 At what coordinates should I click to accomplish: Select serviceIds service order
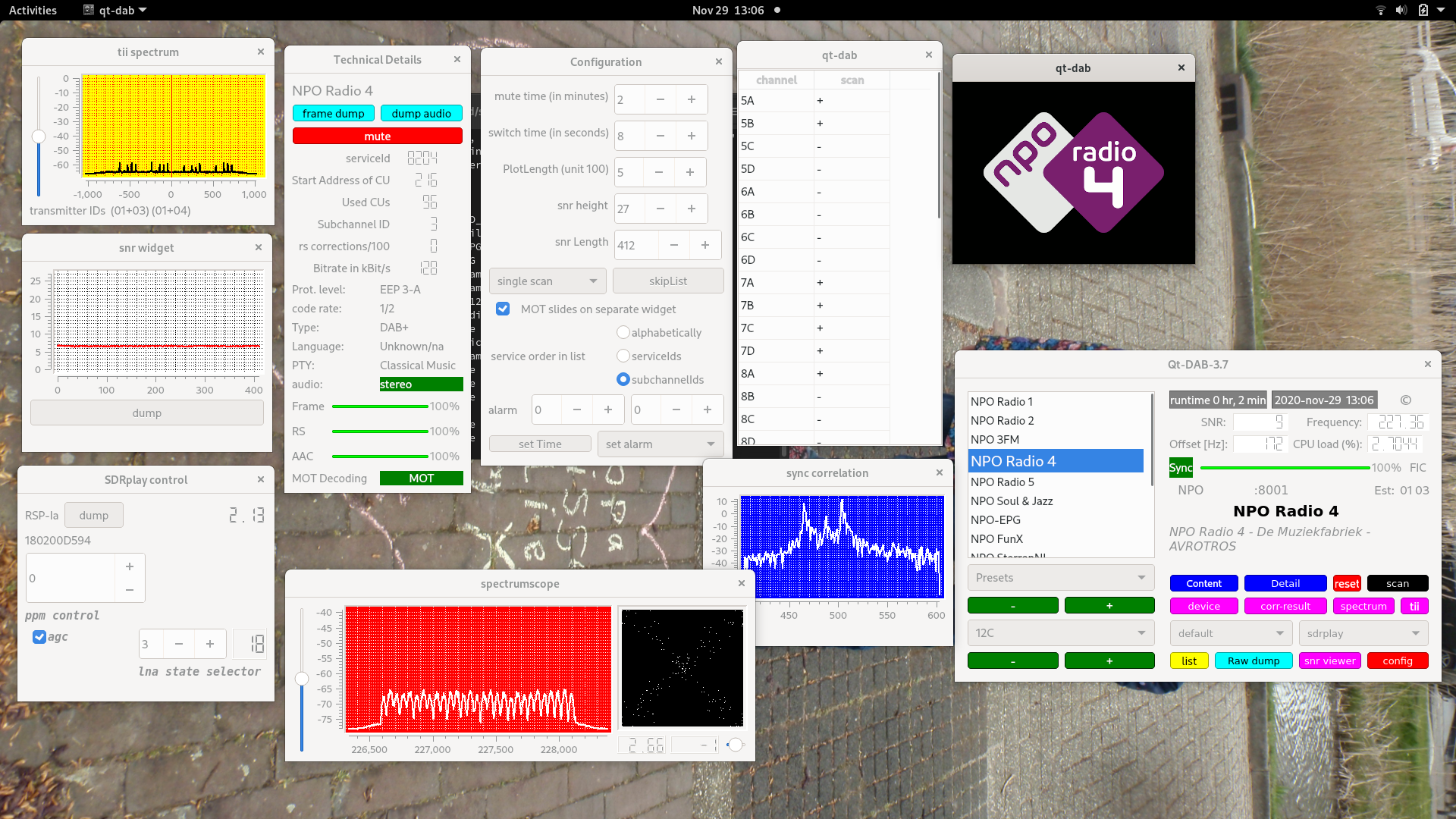point(623,356)
